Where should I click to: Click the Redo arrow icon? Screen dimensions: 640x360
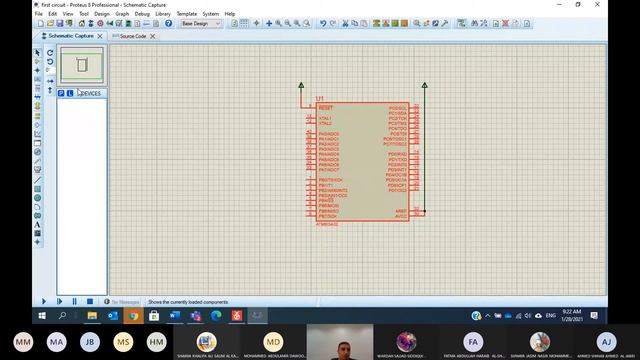[333, 24]
